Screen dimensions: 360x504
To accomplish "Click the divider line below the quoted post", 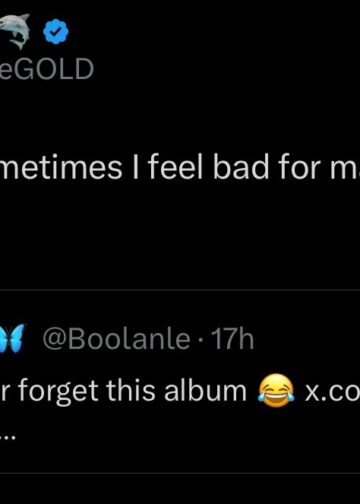I will point(180,473).
